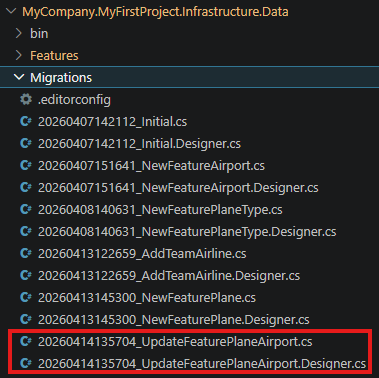Open 20260408140631_NewFeaturePlaneType.cs file
The height and width of the screenshot is (378, 379).
(x=160, y=210)
